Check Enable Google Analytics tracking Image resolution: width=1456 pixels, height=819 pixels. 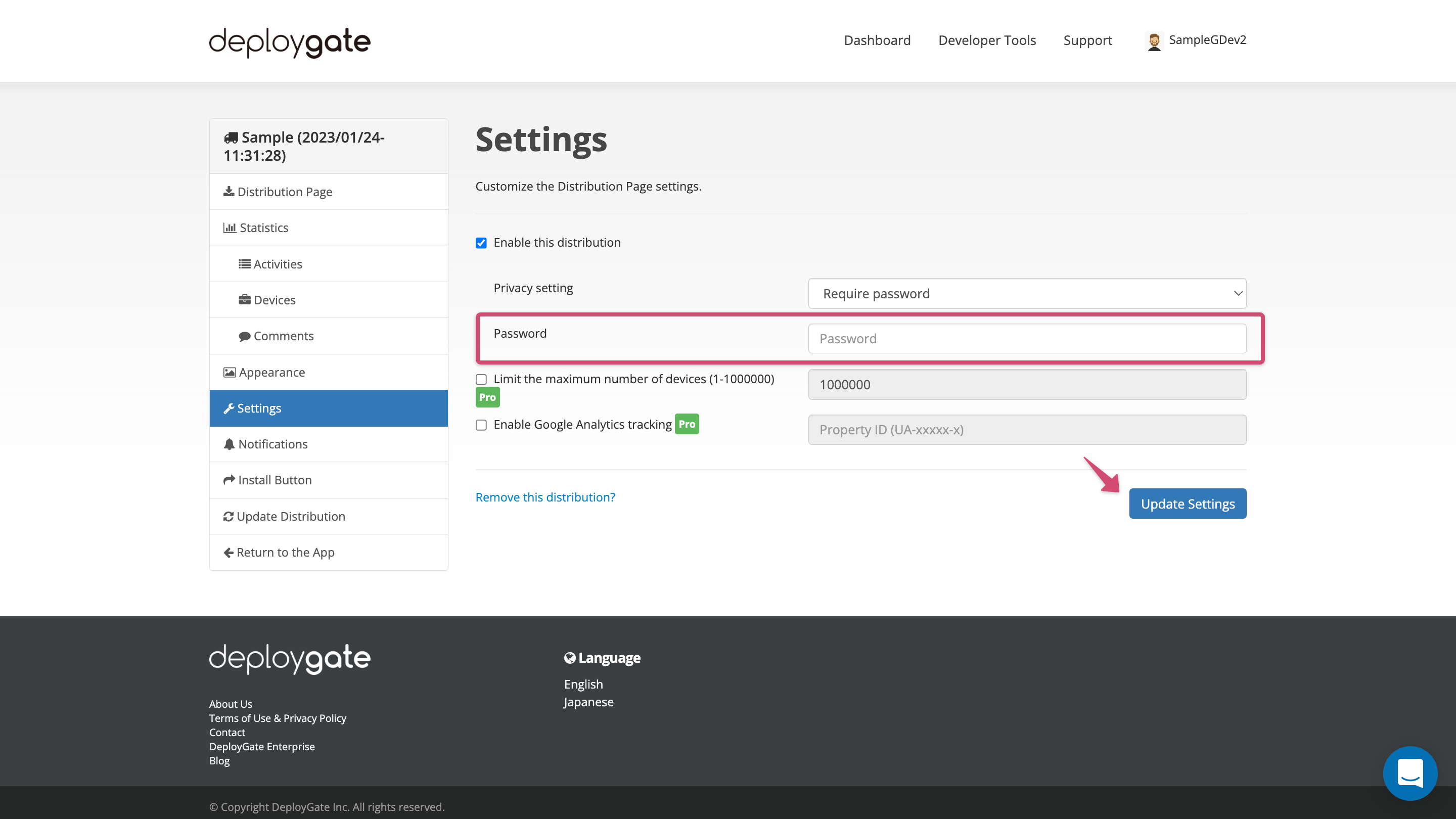point(481,425)
